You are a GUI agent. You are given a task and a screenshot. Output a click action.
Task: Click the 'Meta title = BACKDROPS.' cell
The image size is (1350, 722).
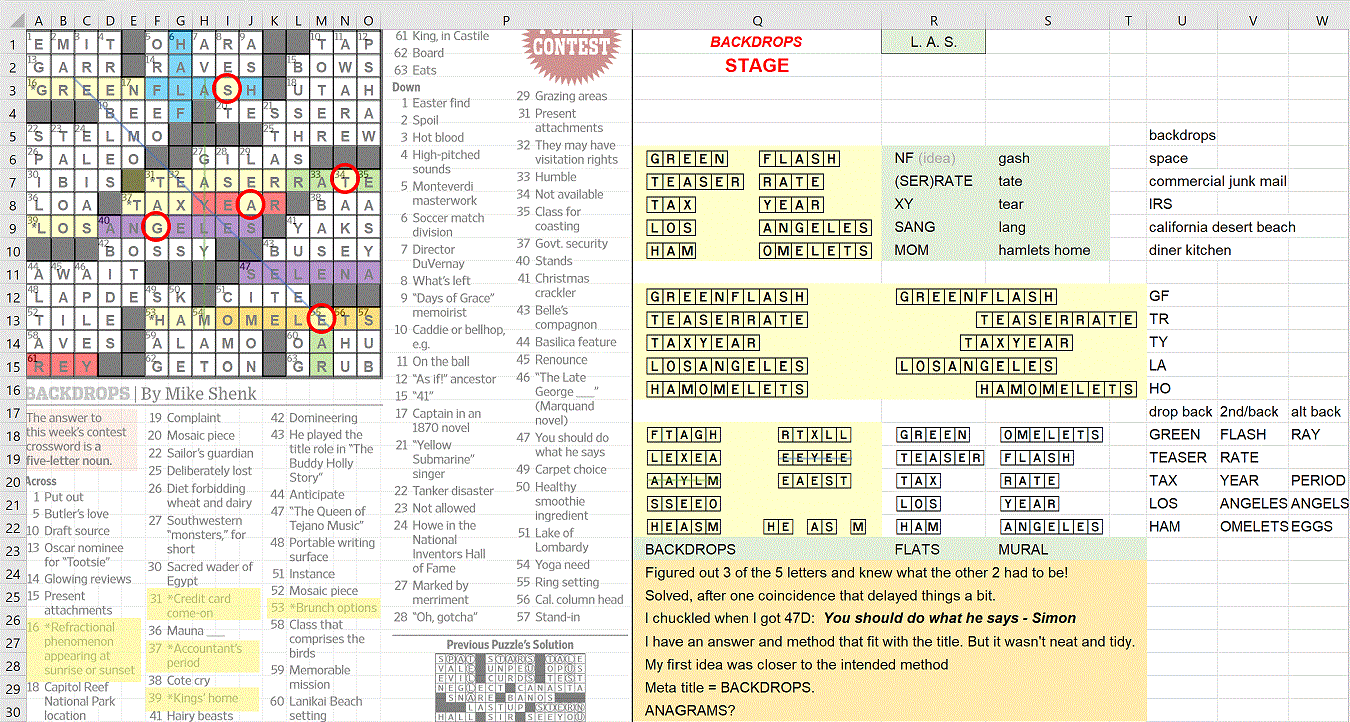[x=757, y=687]
